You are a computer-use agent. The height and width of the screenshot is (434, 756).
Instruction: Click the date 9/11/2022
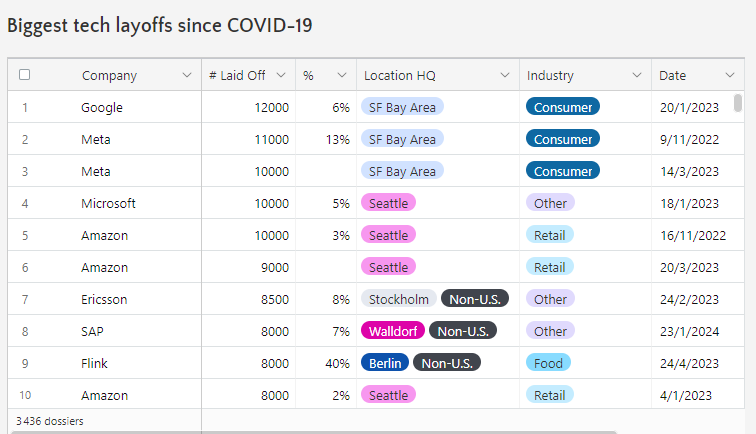pos(689,139)
